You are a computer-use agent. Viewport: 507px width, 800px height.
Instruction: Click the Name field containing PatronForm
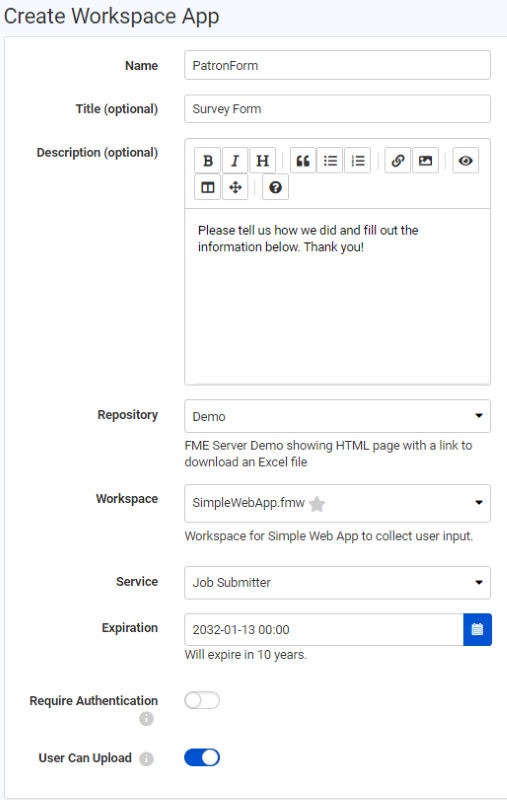point(337,65)
